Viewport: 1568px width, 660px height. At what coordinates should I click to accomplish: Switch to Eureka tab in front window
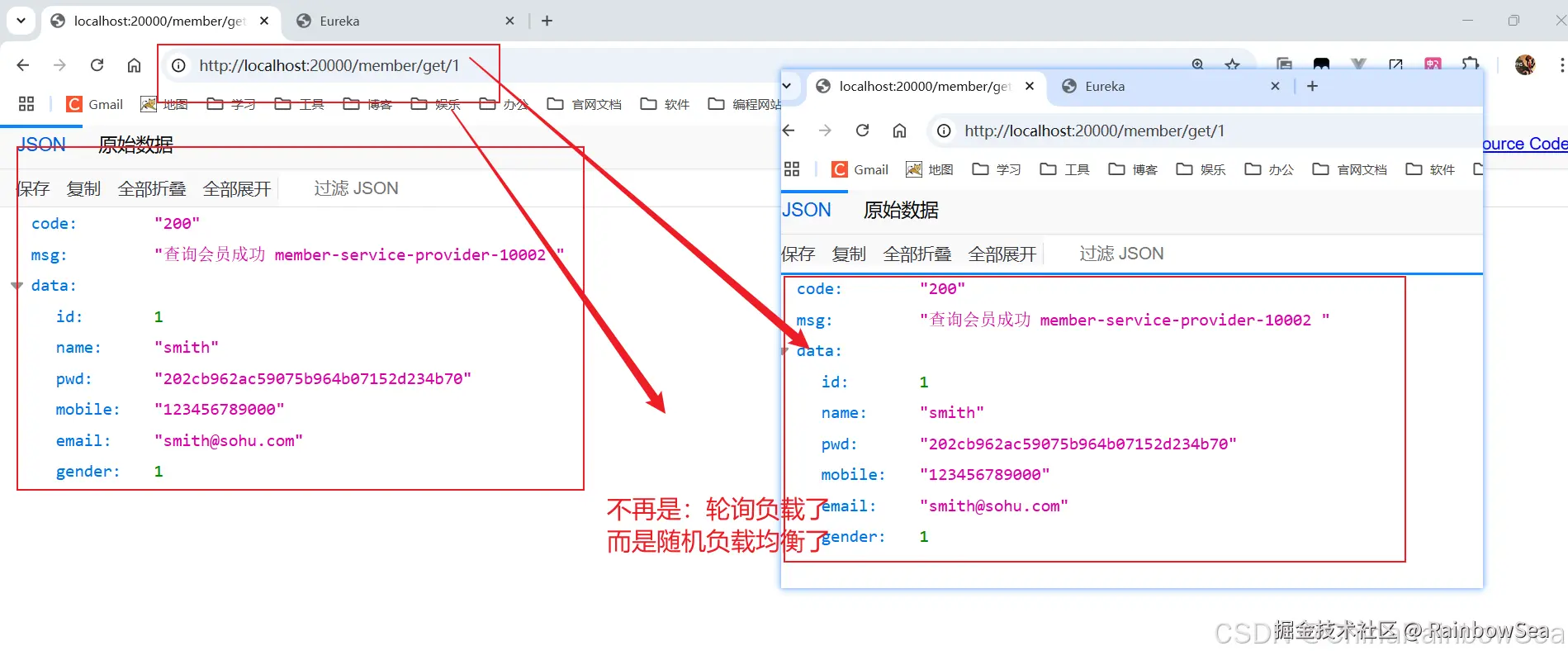(1105, 86)
